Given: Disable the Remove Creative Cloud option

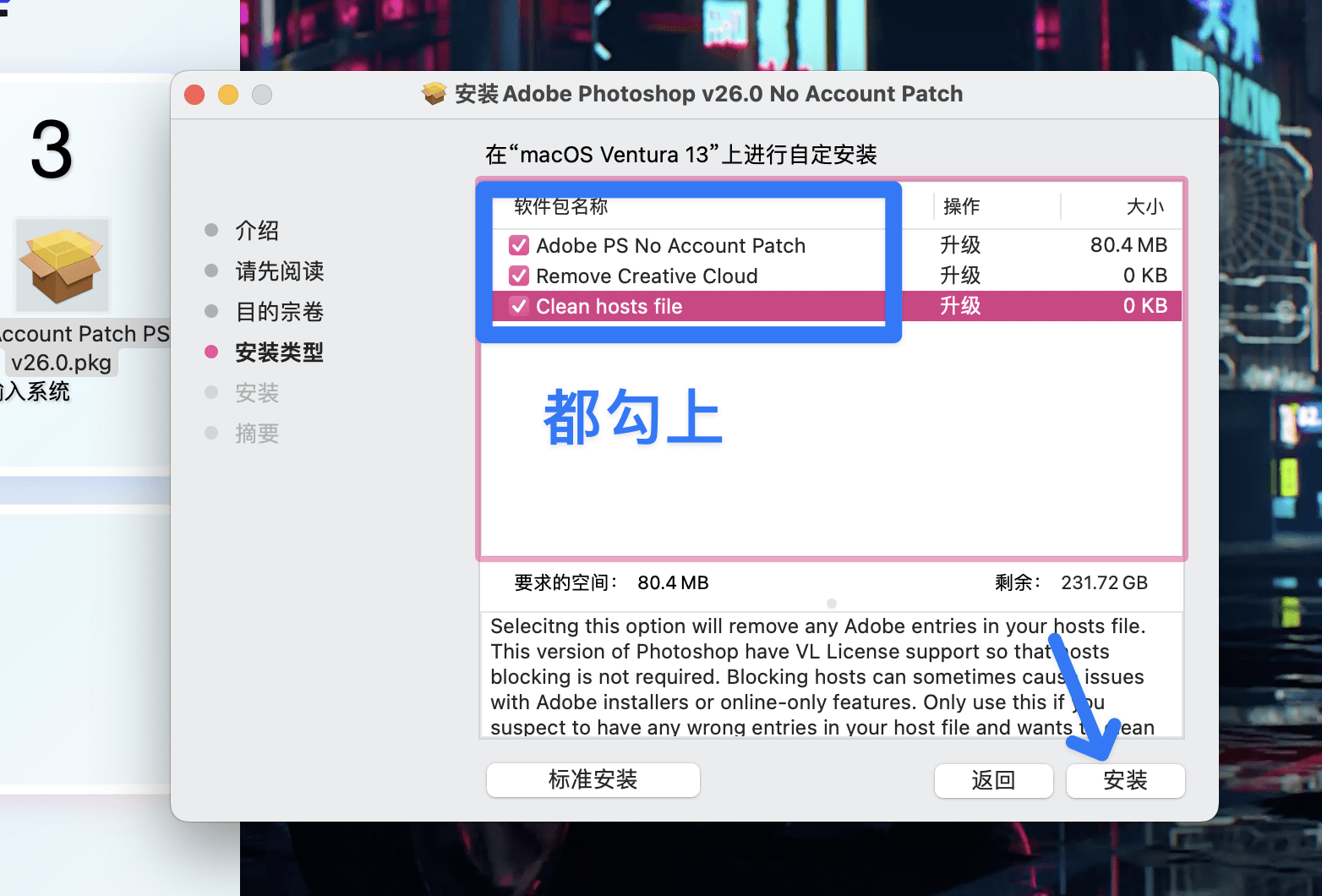Looking at the screenshot, I should pos(519,276).
